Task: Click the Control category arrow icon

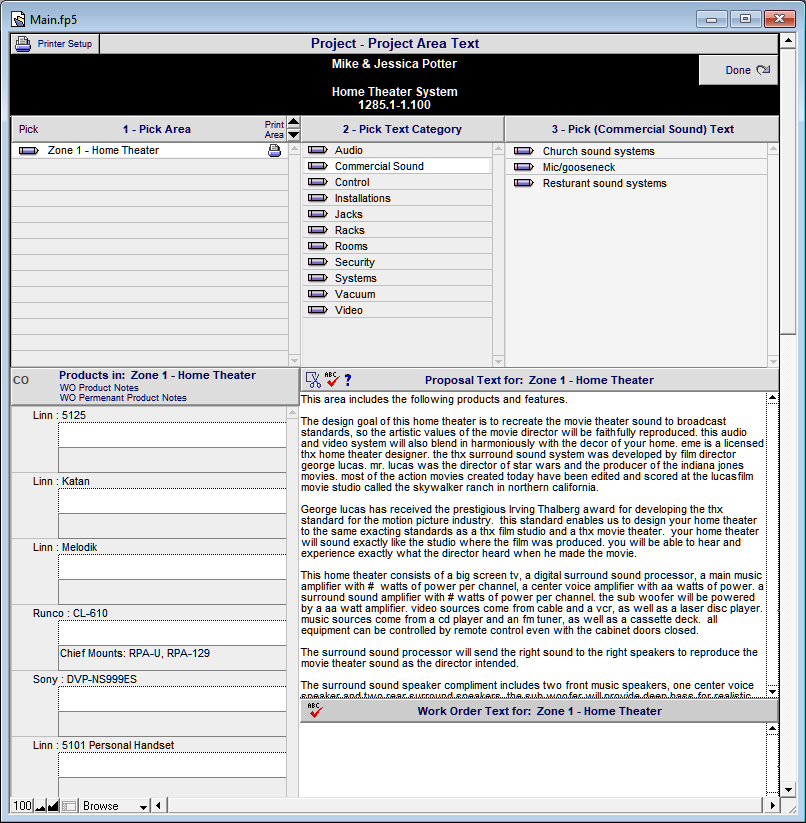Action: 317,182
